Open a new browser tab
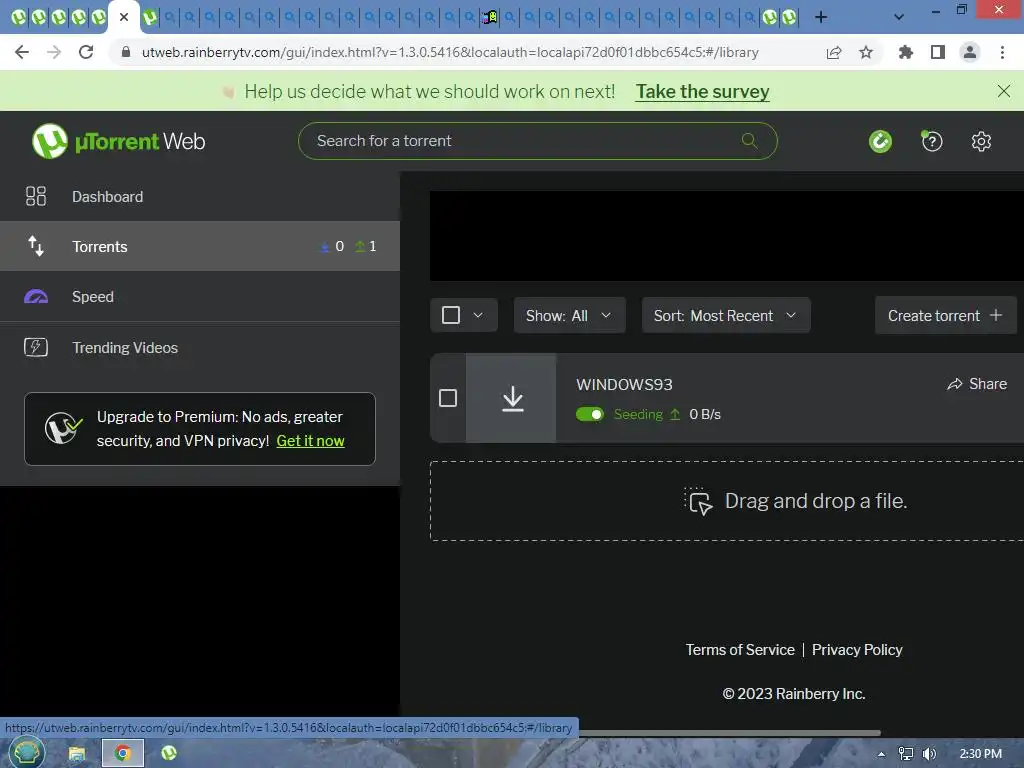 click(x=821, y=17)
